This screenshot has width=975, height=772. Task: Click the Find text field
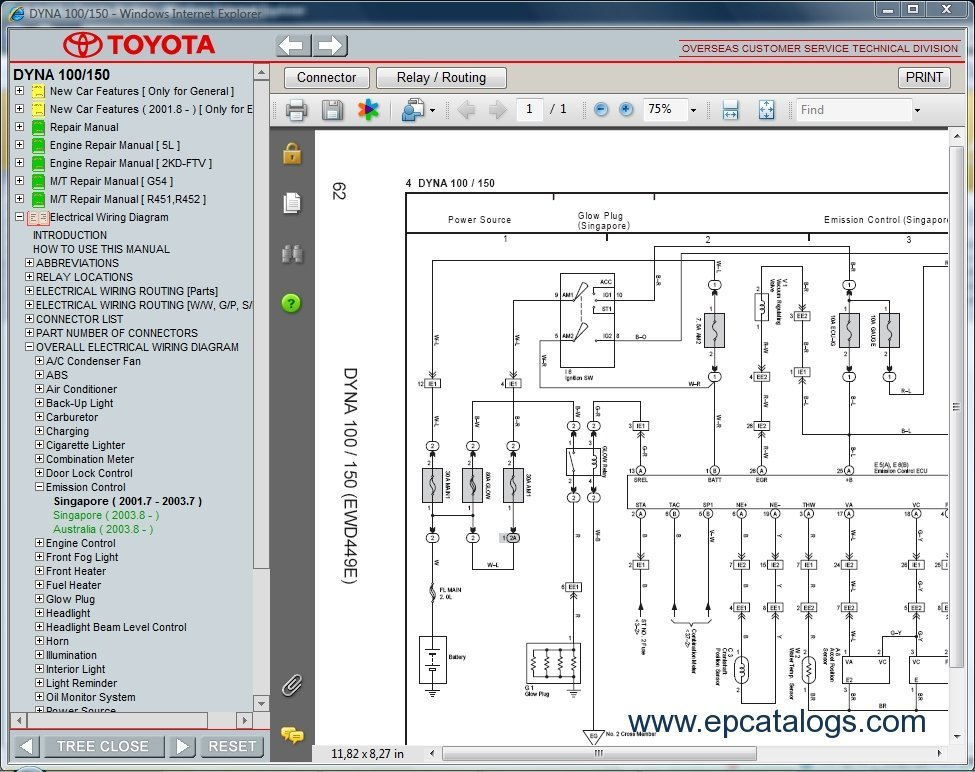tap(854, 110)
